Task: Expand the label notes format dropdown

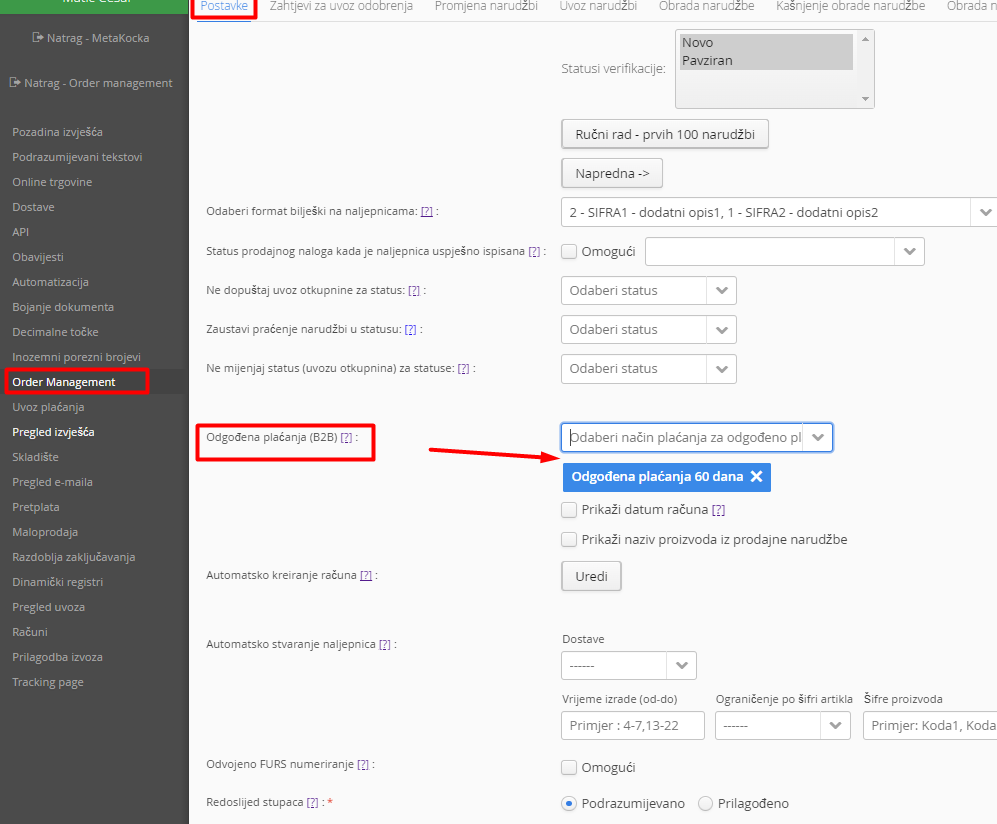Action: pos(985,212)
